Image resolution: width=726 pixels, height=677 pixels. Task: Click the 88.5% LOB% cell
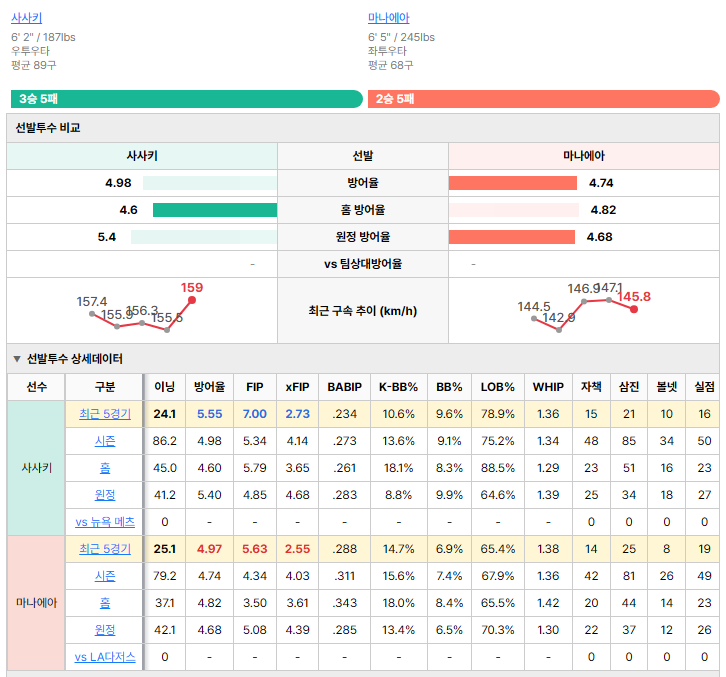pyautogui.click(x=498, y=468)
